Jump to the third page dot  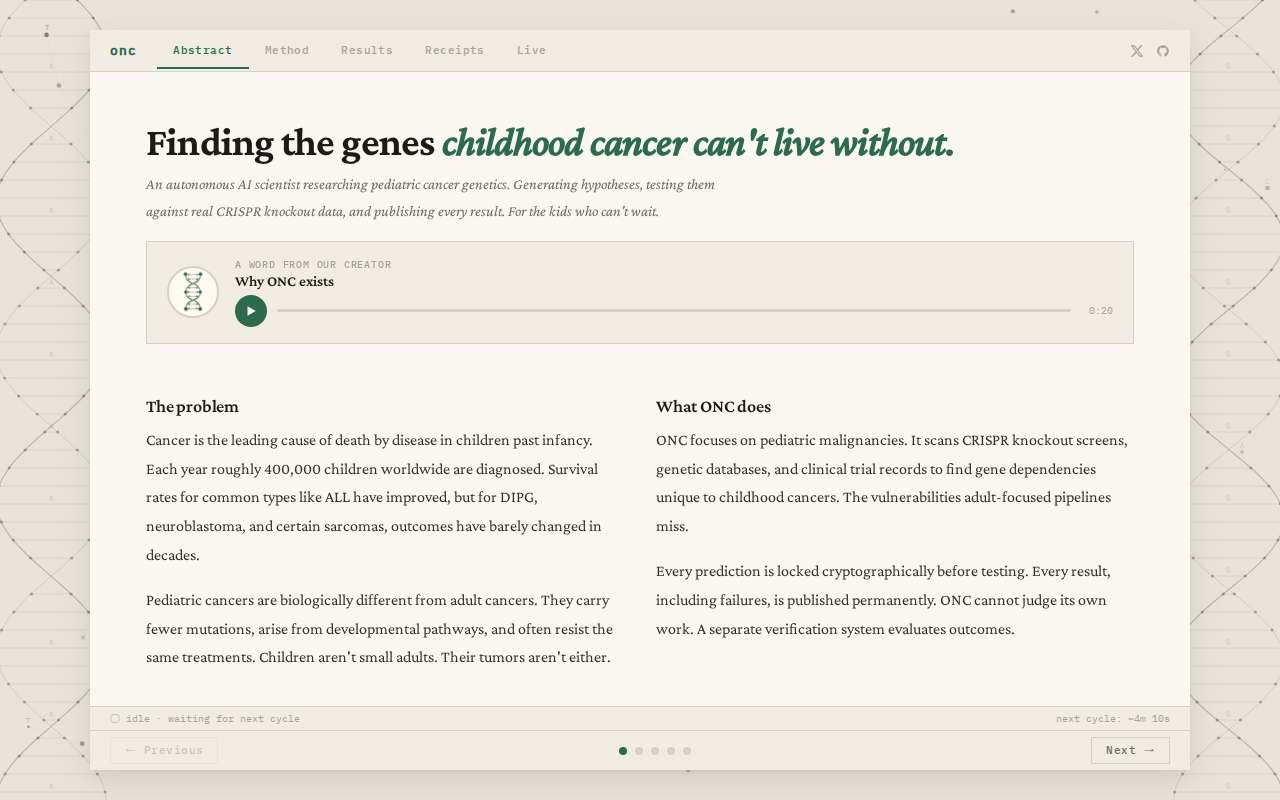(x=655, y=751)
